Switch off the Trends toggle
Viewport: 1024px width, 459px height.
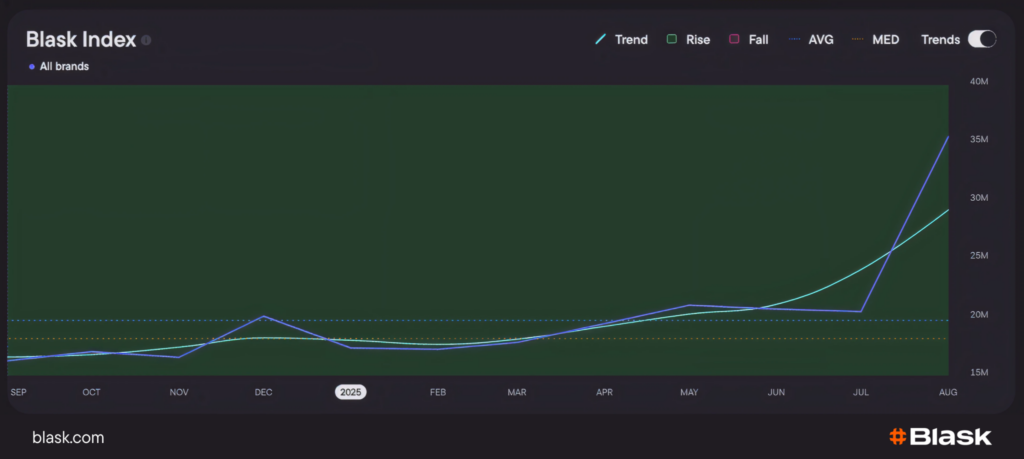[982, 39]
